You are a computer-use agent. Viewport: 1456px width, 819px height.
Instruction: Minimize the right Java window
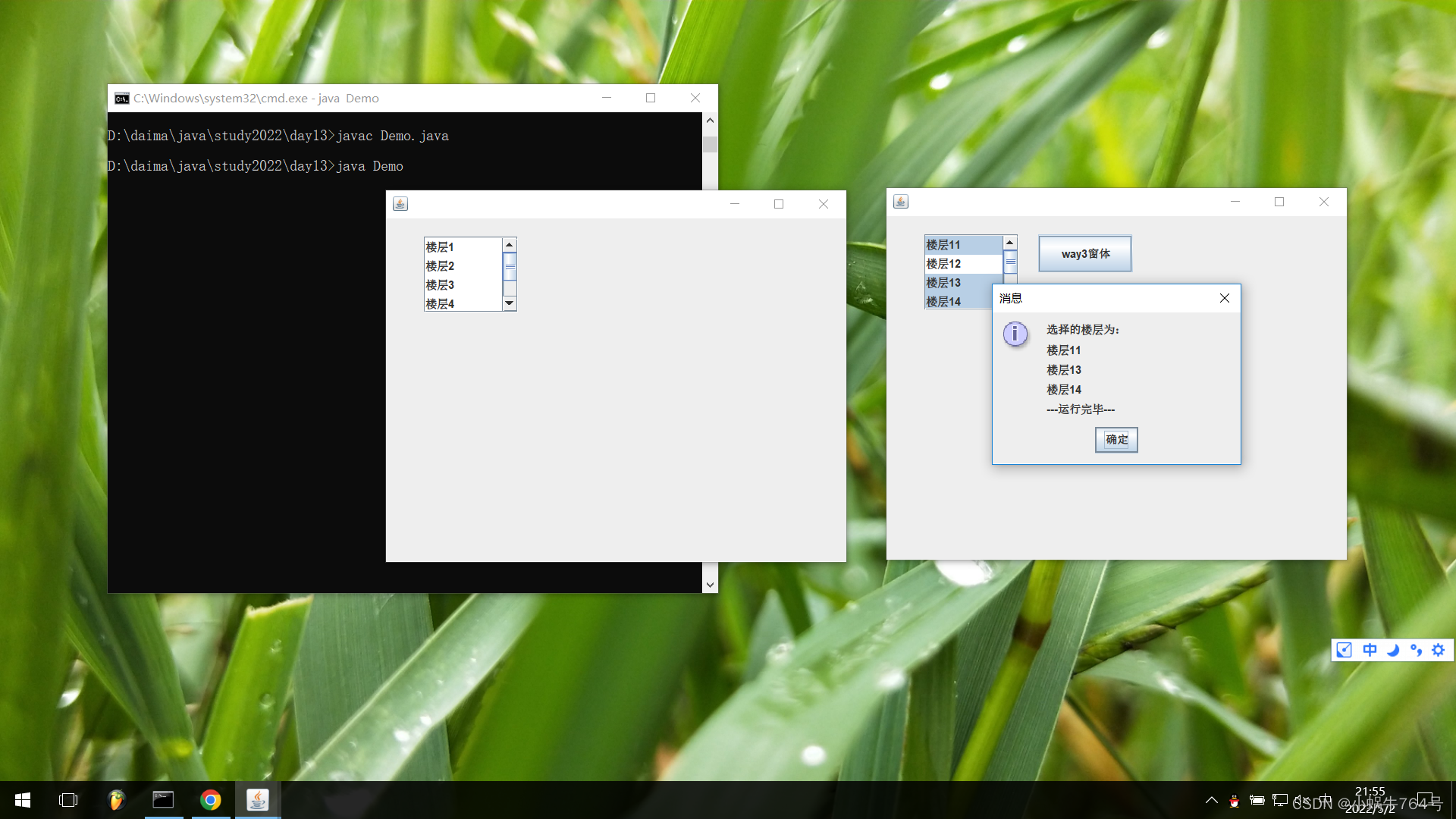click(1235, 202)
